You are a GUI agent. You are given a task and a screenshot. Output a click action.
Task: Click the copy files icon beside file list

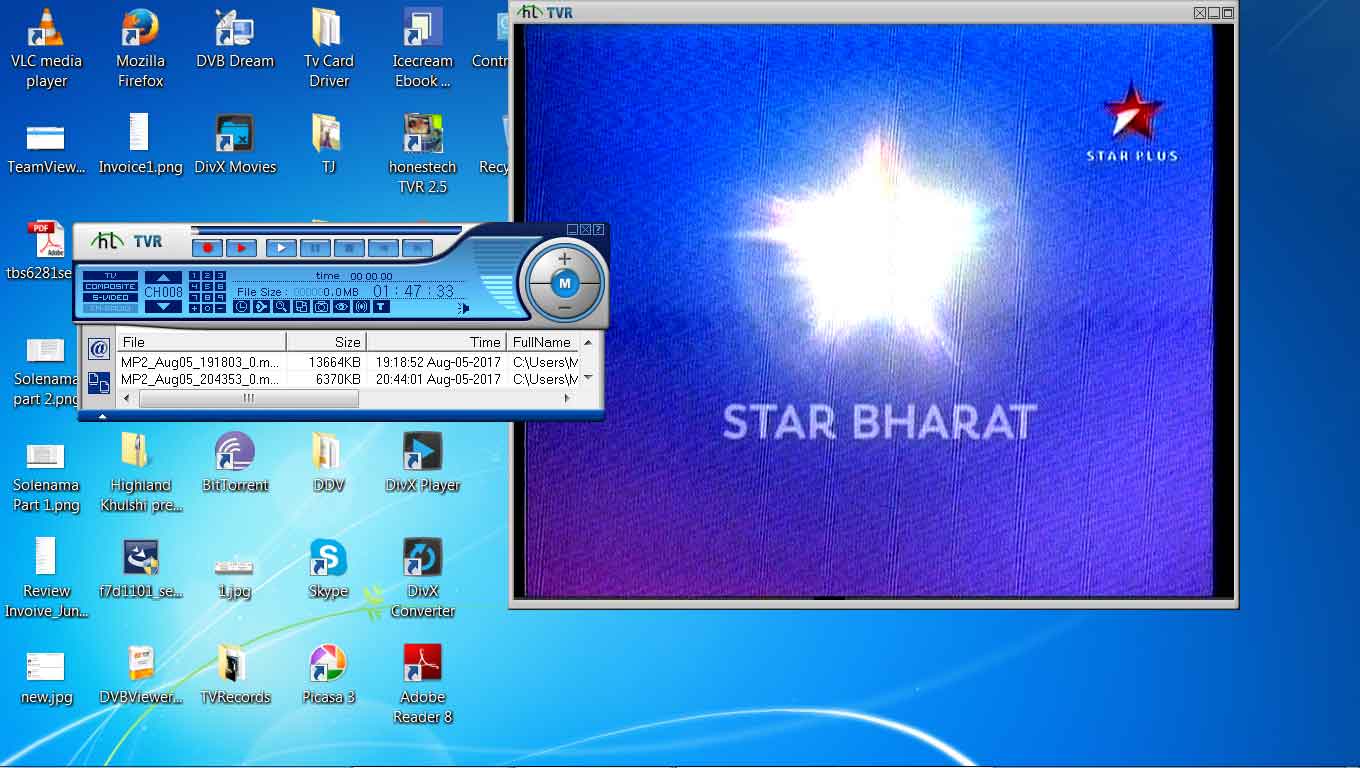click(x=98, y=381)
